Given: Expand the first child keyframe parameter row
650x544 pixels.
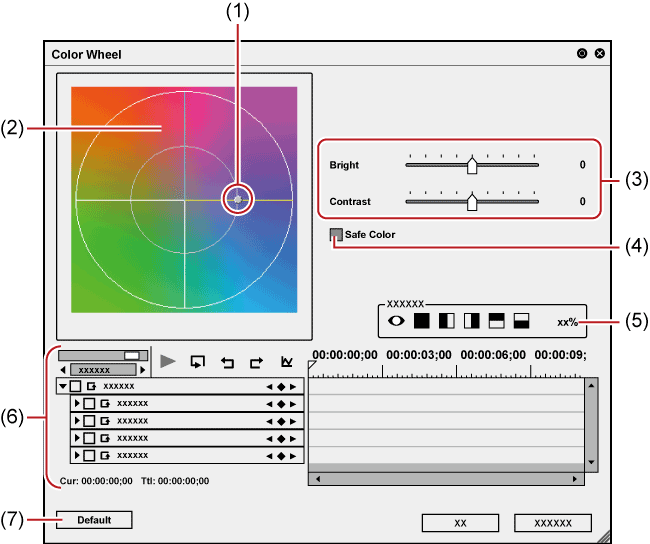Looking at the screenshot, I should coord(78,404).
